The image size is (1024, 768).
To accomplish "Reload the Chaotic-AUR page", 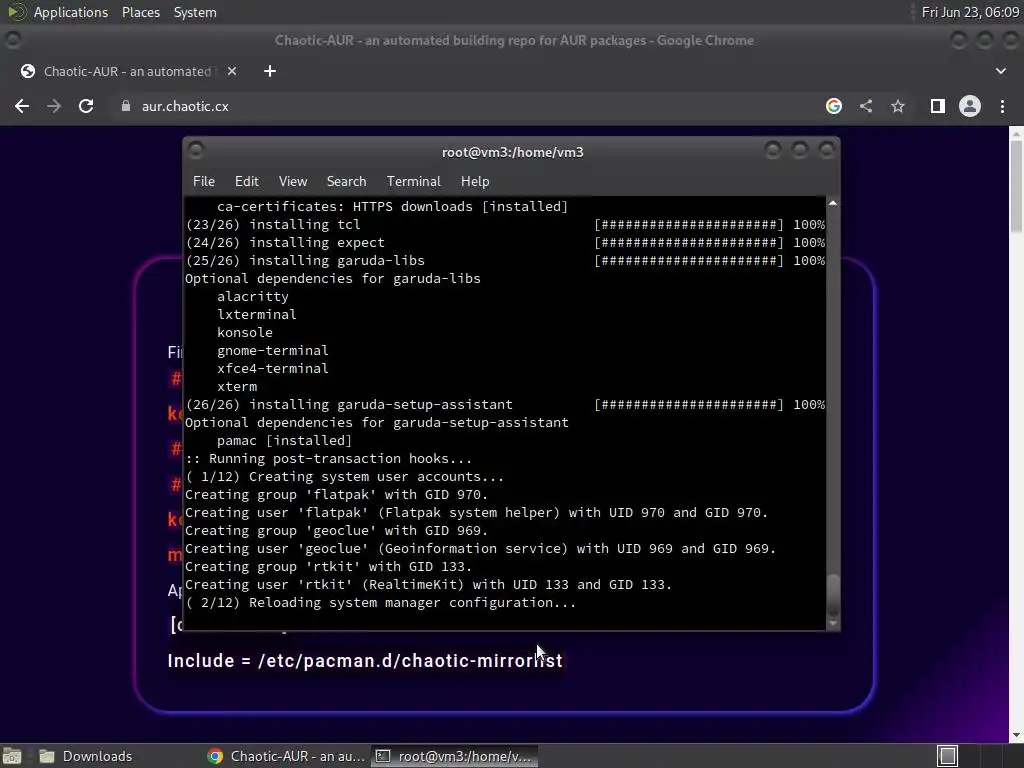I will [x=86, y=106].
